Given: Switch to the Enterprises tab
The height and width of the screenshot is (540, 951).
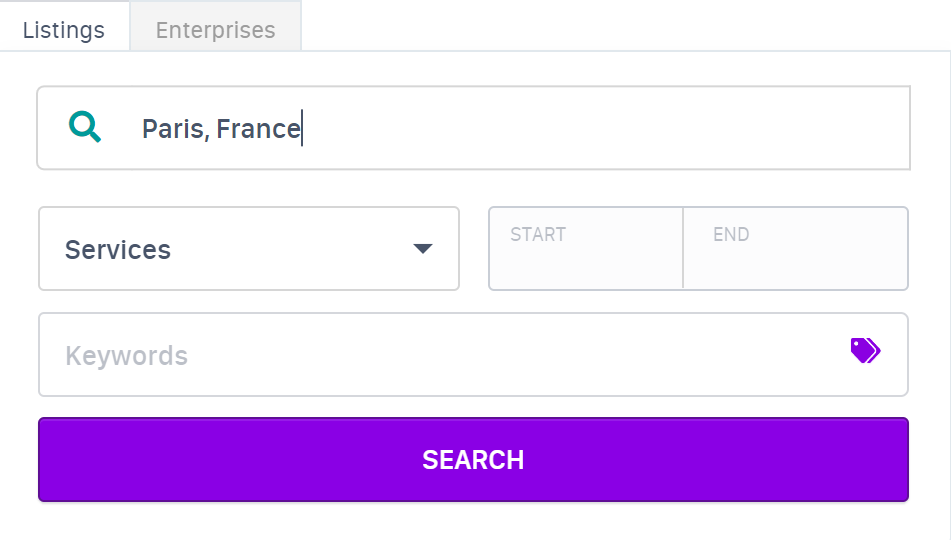Looking at the screenshot, I should click(215, 29).
